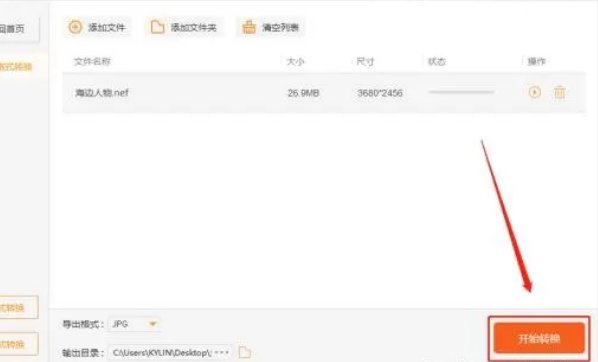Click the 导出格式 label
598x362 pixels.
point(83,325)
